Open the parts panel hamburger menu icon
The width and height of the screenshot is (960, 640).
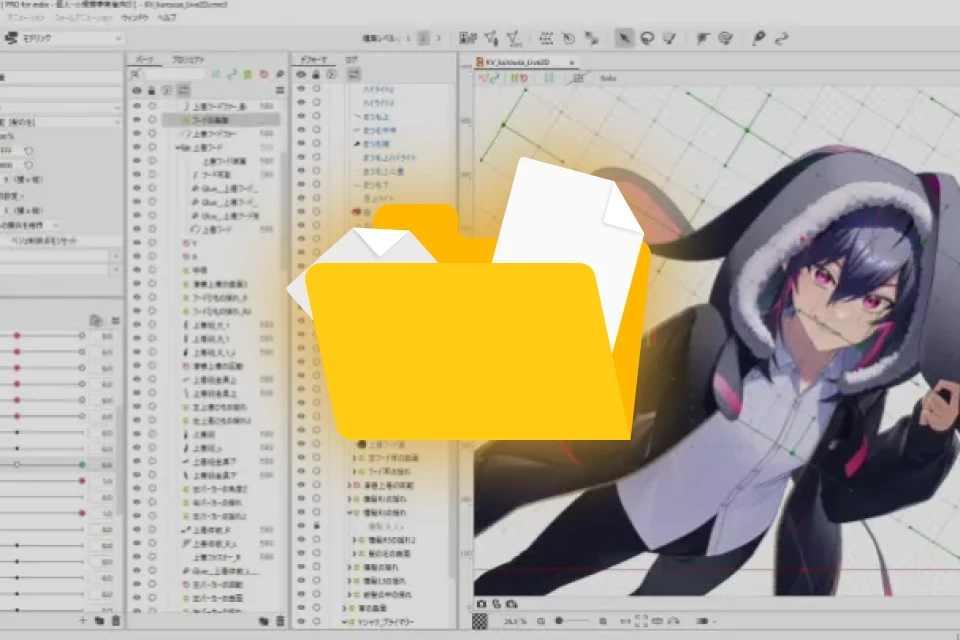[280, 90]
